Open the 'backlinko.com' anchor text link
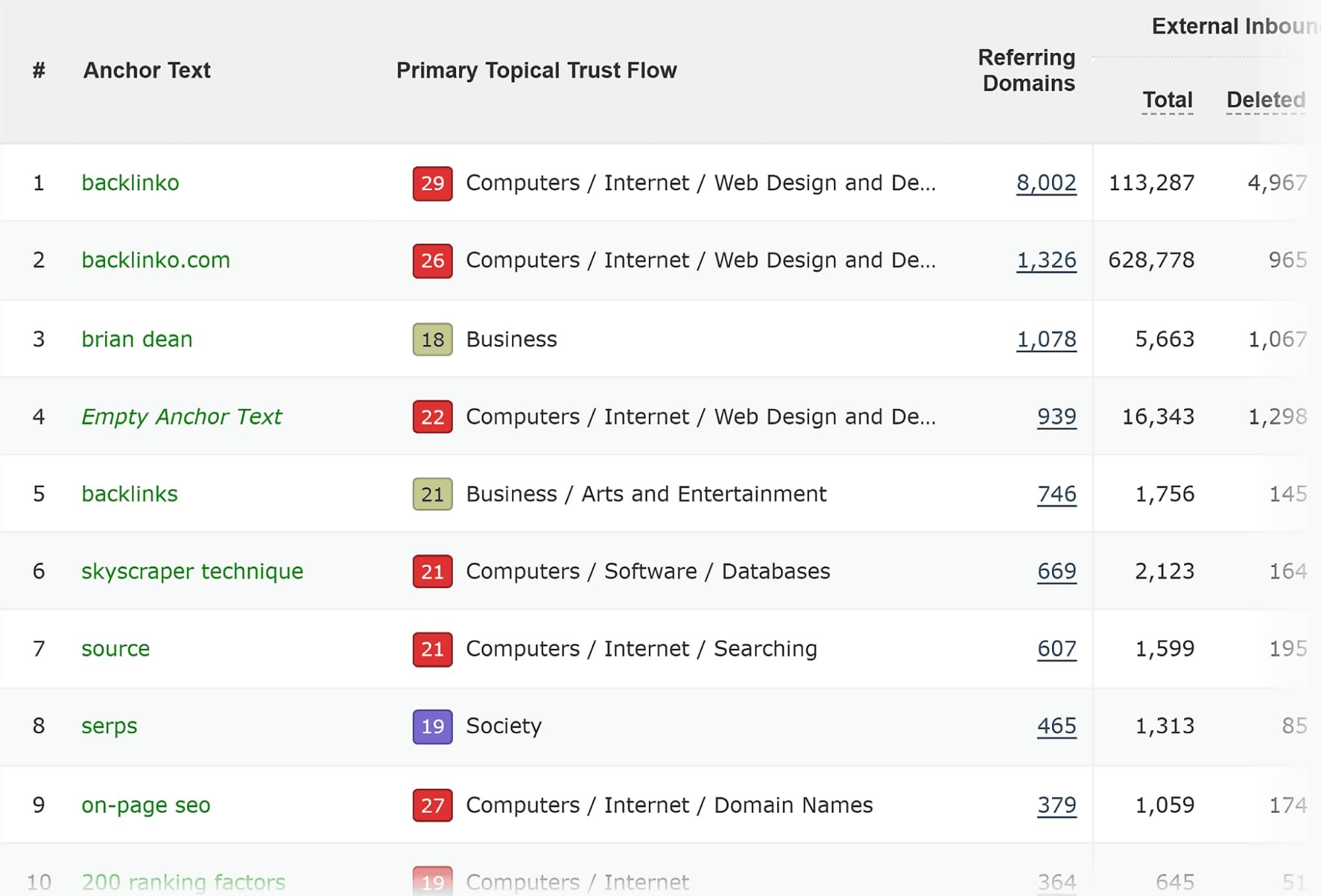 point(156,260)
